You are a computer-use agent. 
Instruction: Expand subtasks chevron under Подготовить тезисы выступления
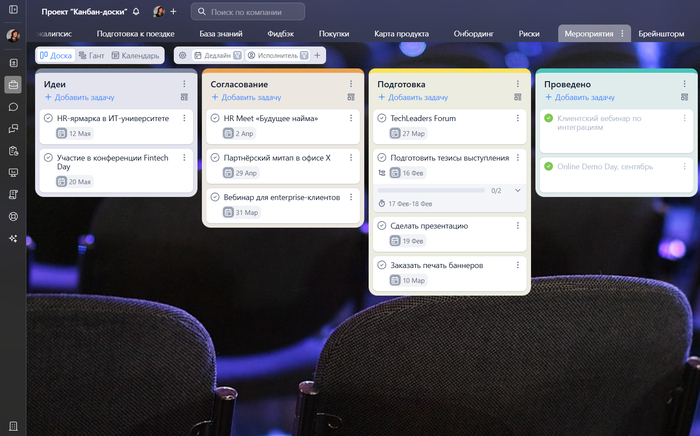pyautogui.click(x=517, y=190)
